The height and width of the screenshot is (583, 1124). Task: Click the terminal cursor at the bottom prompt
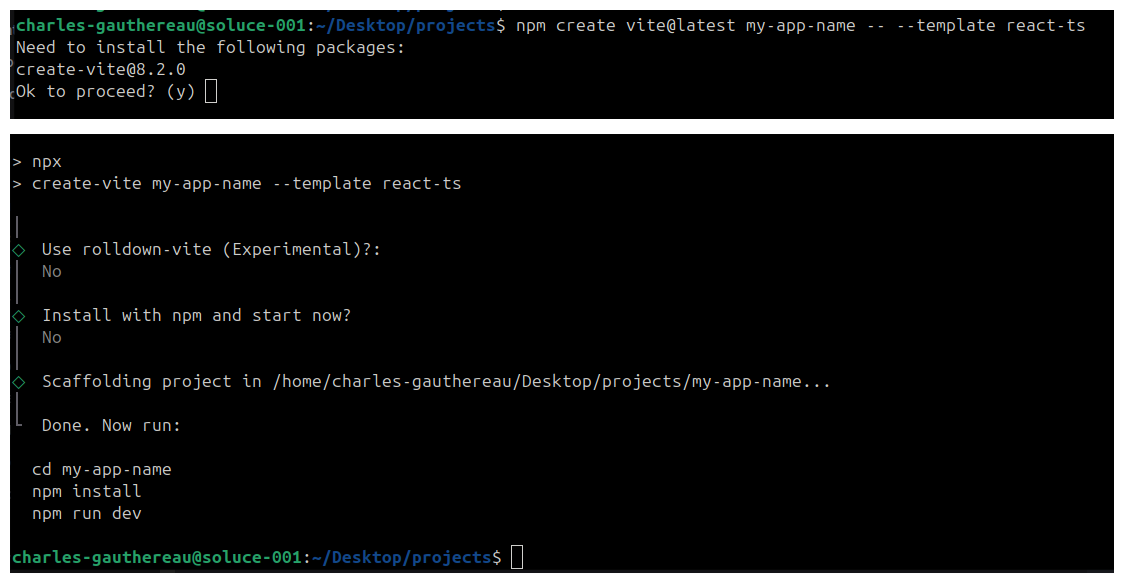pyautogui.click(x=516, y=557)
